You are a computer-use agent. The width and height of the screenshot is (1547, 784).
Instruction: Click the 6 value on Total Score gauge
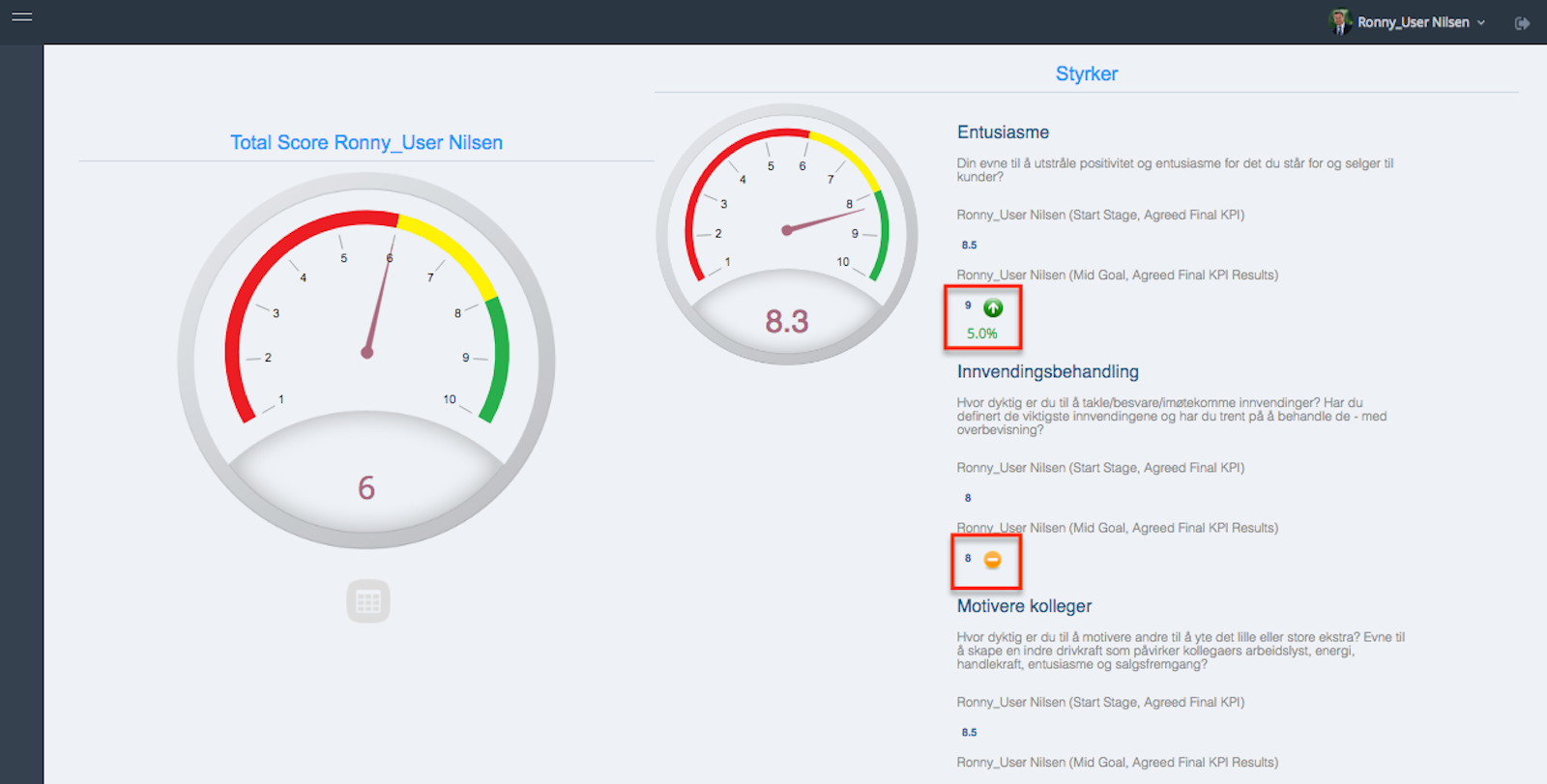[366, 488]
